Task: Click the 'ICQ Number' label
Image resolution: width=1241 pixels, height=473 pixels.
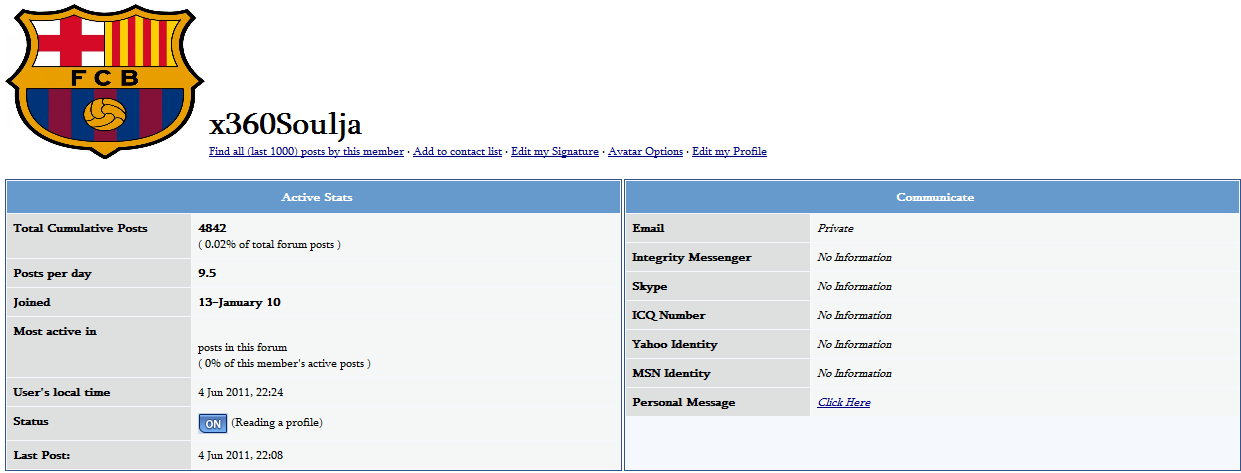Action: 668,315
